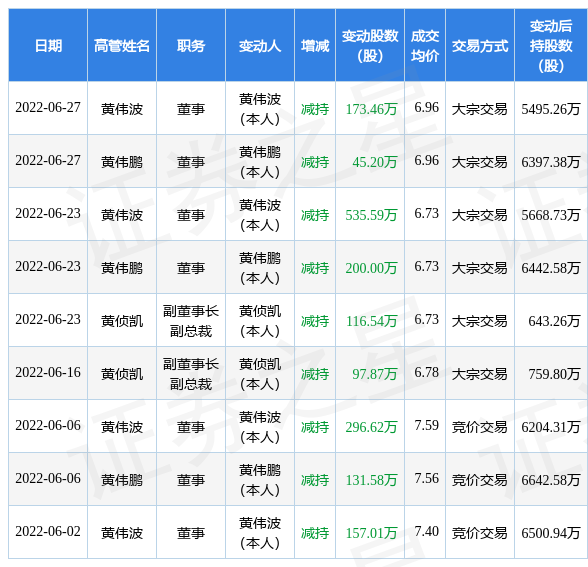Click 黄侦凯 name in 2022-06-16 row
The height and width of the screenshot is (567, 588).
[122, 374]
